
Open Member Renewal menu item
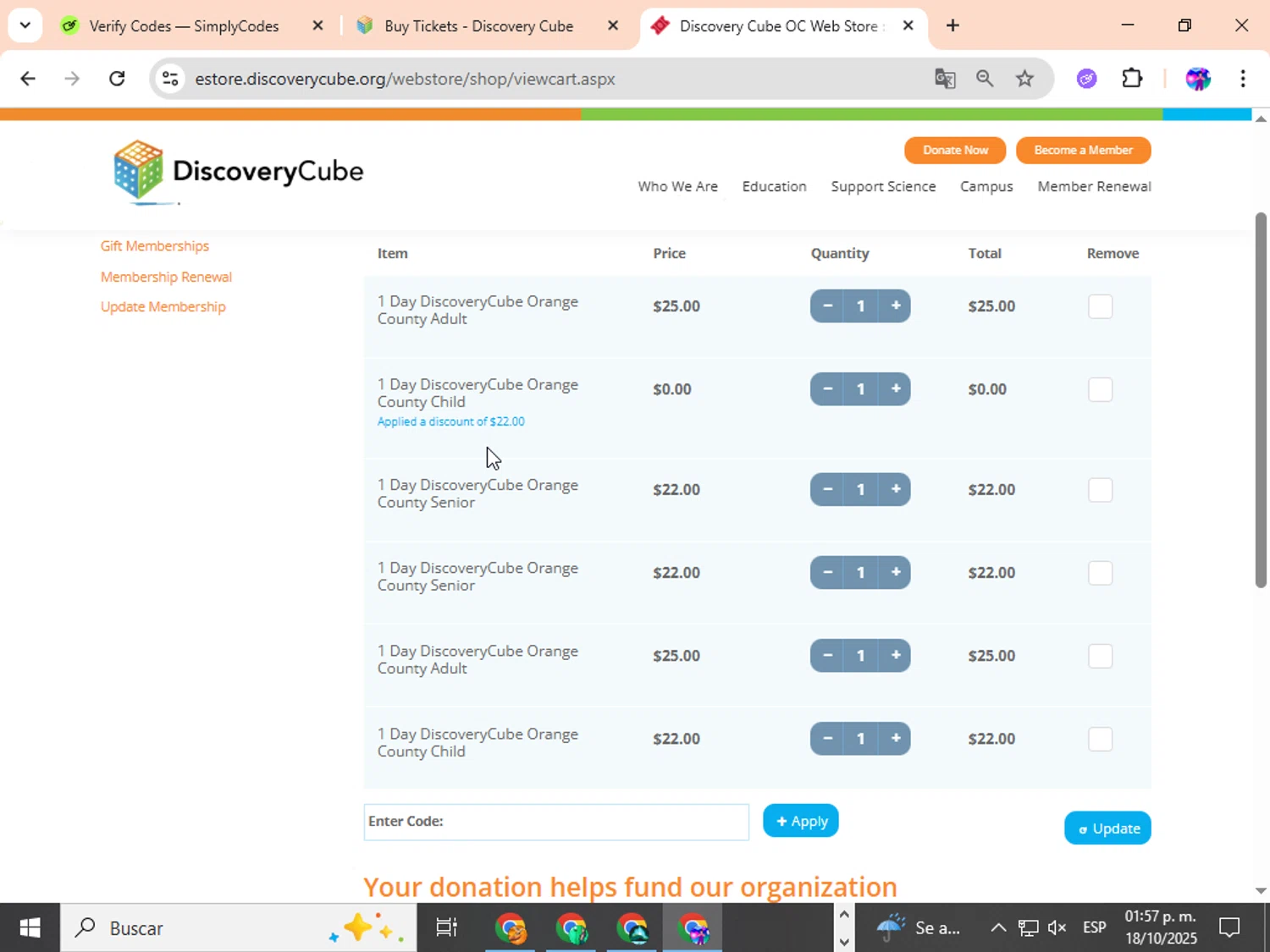click(1094, 186)
